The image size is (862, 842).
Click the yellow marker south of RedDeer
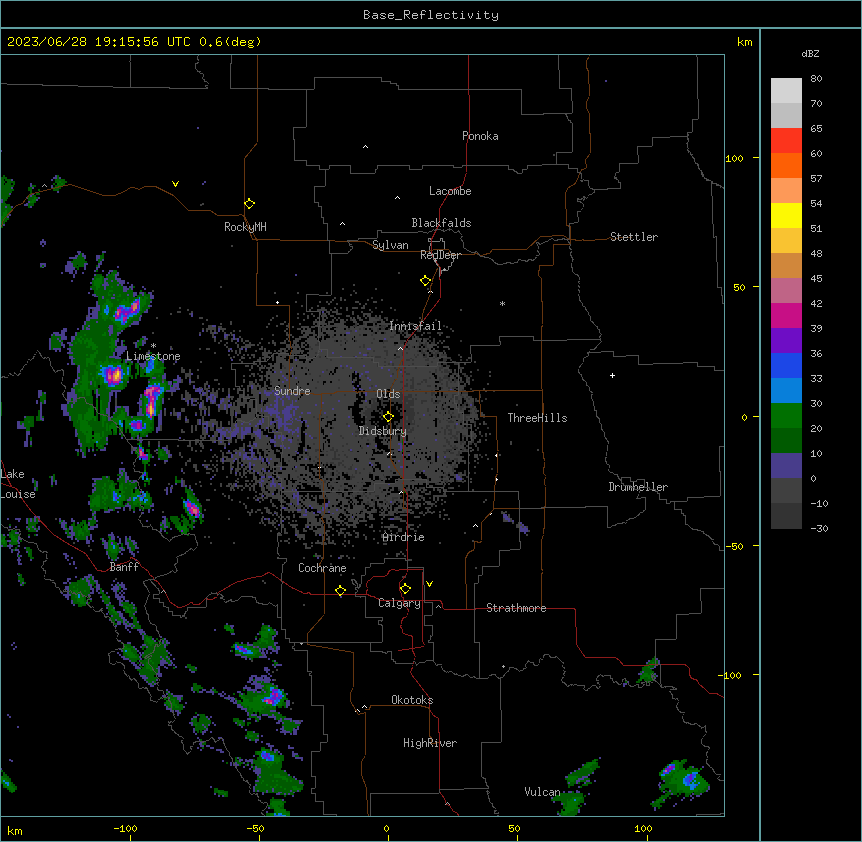tap(425, 281)
